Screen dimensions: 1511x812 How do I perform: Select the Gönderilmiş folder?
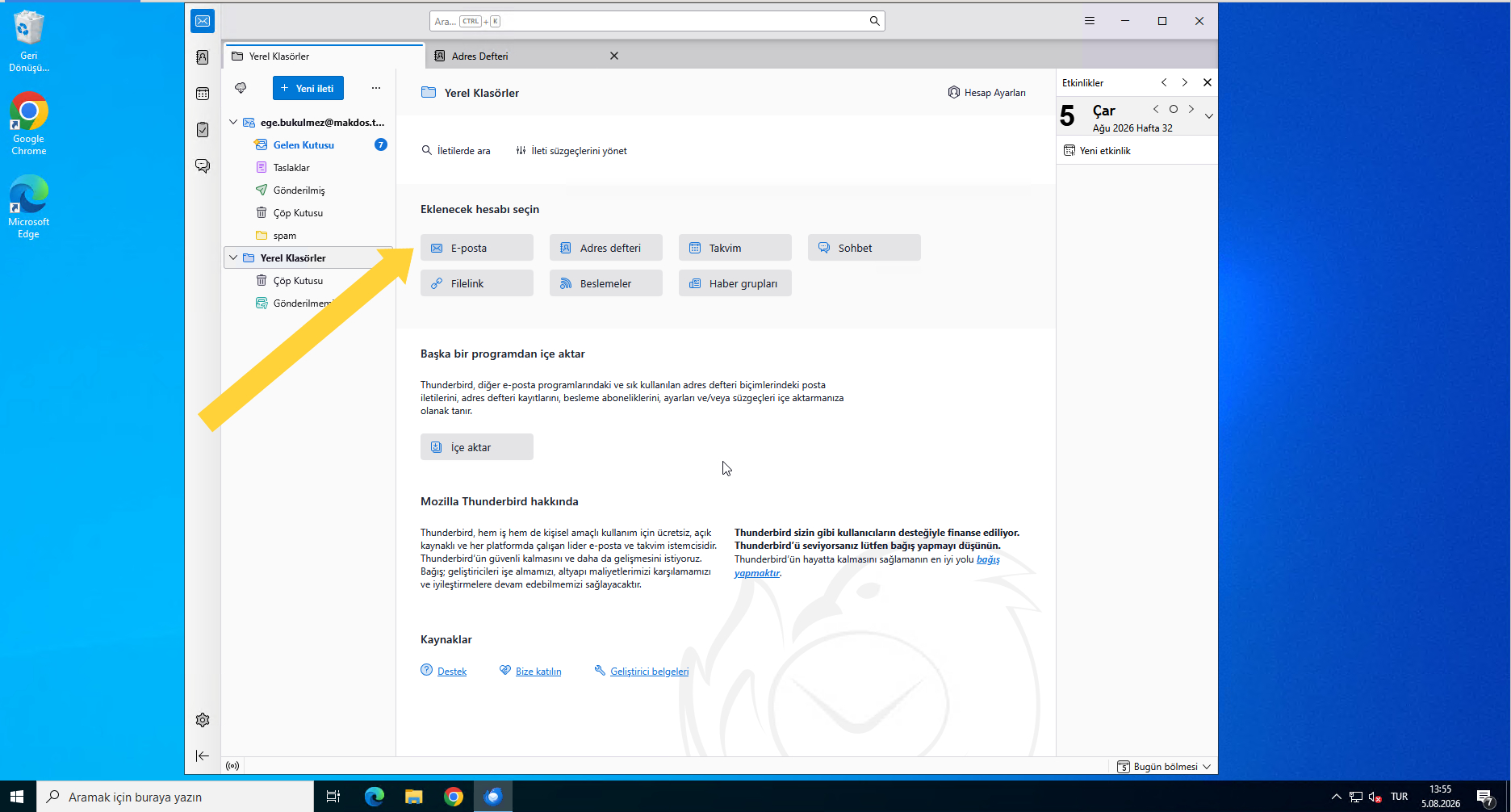pyautogui.click(x=309, y=190)
